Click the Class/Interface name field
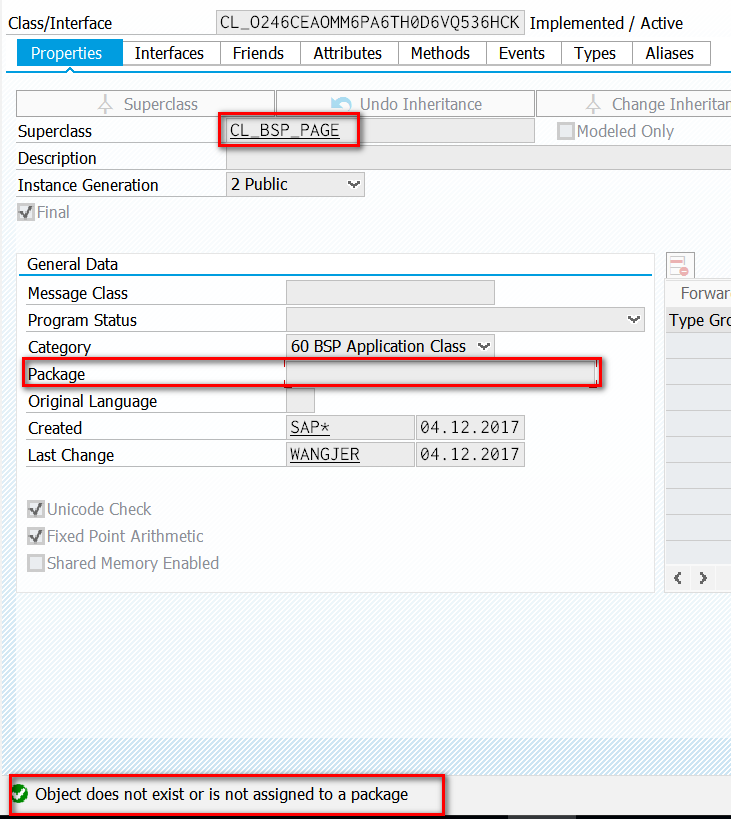Viewport: 731px width, 819px height. (370, 22)
